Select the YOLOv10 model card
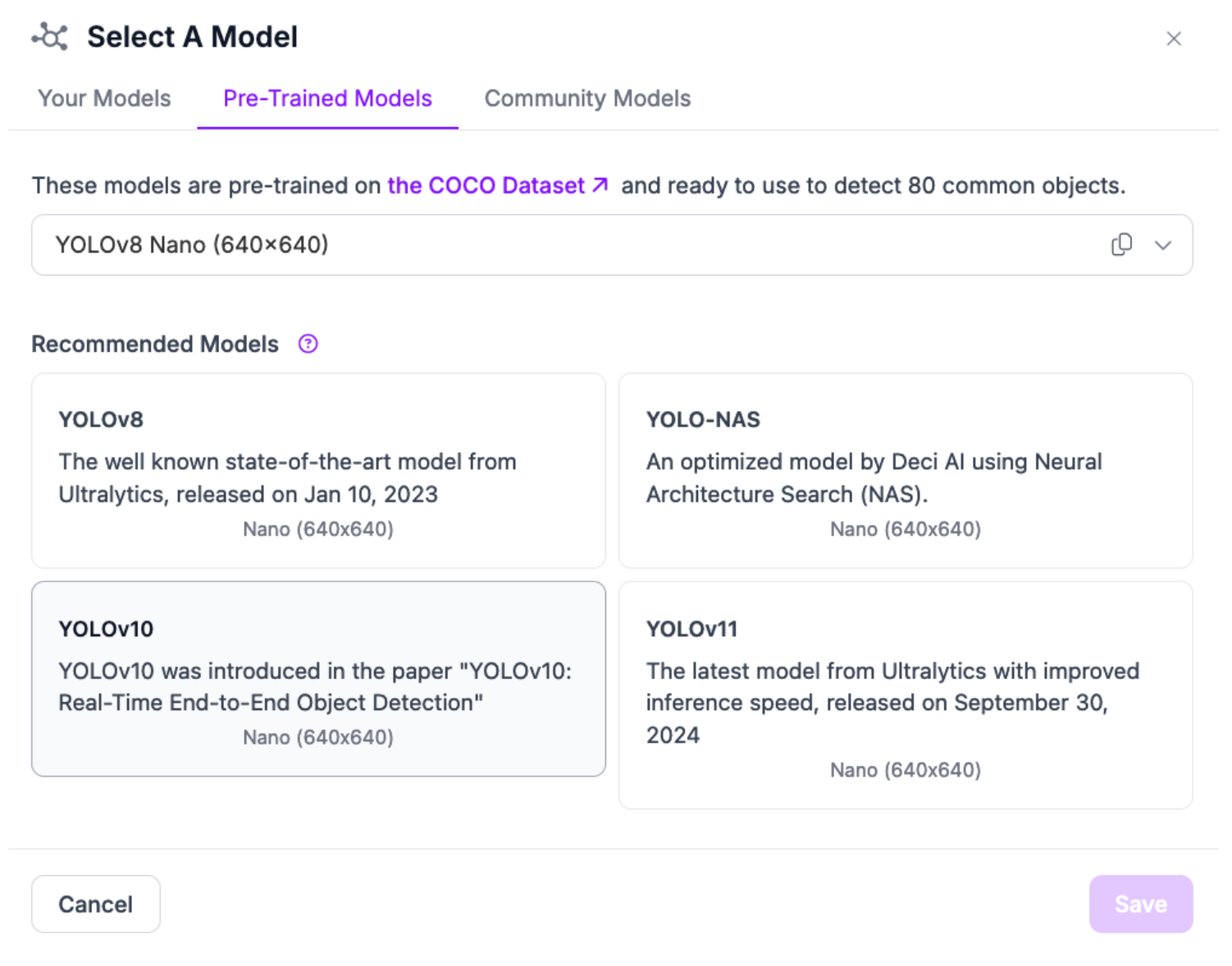 318,679
